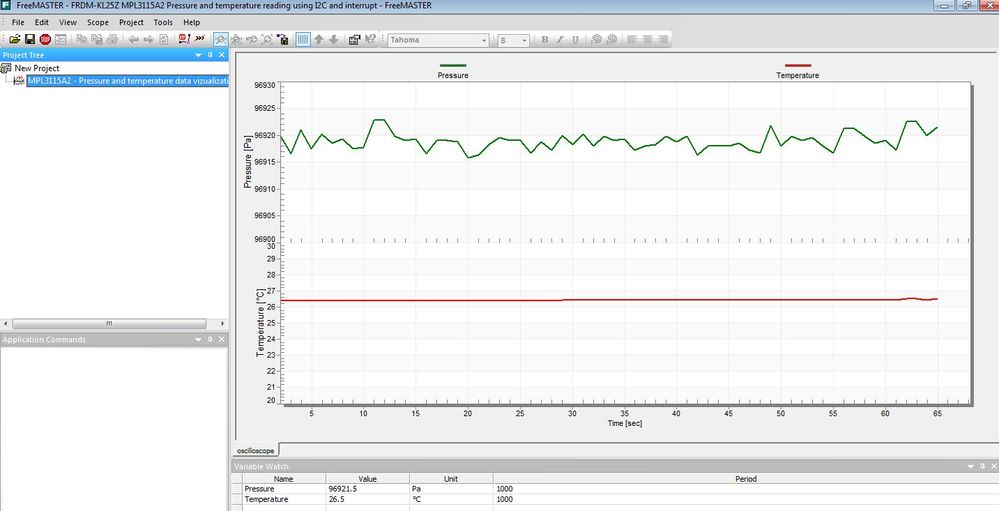Close the Variable Watch panel
The height and width of the screenshot is (511, 999).
(994, 466)
